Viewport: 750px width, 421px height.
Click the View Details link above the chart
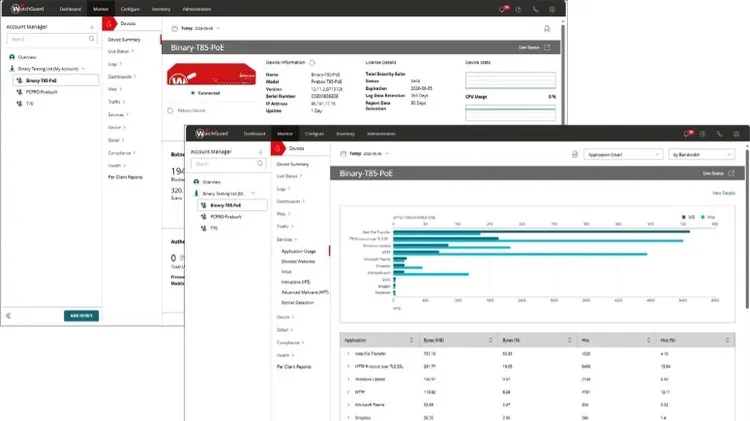pos(724,193)
